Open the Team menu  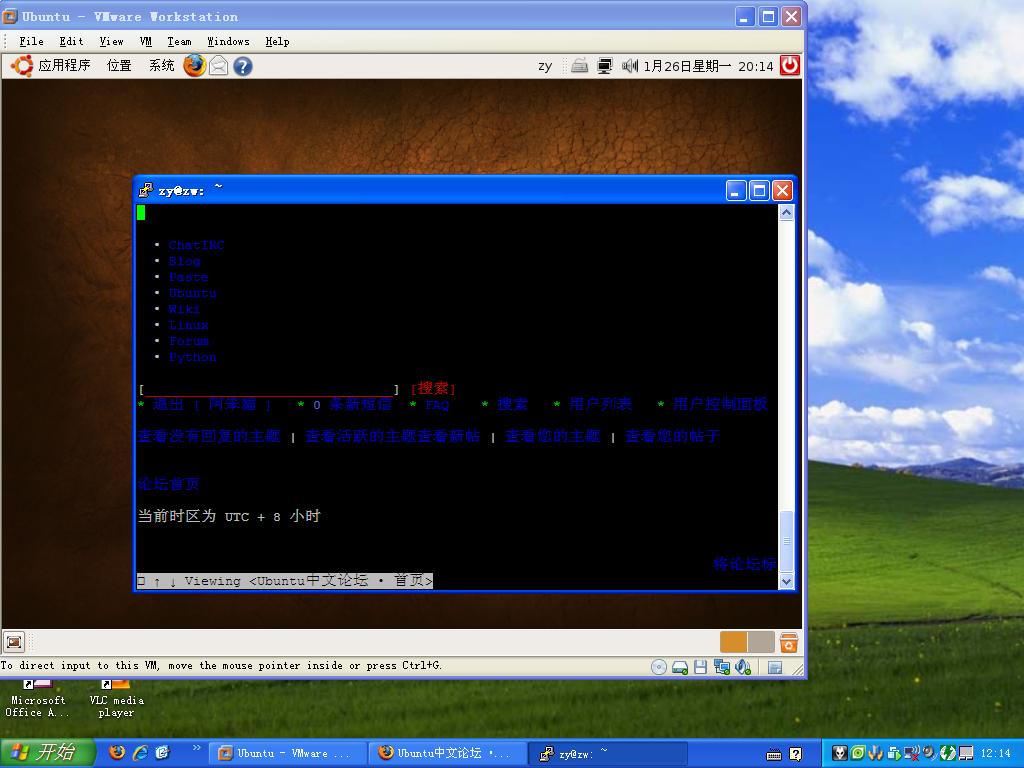180,41
